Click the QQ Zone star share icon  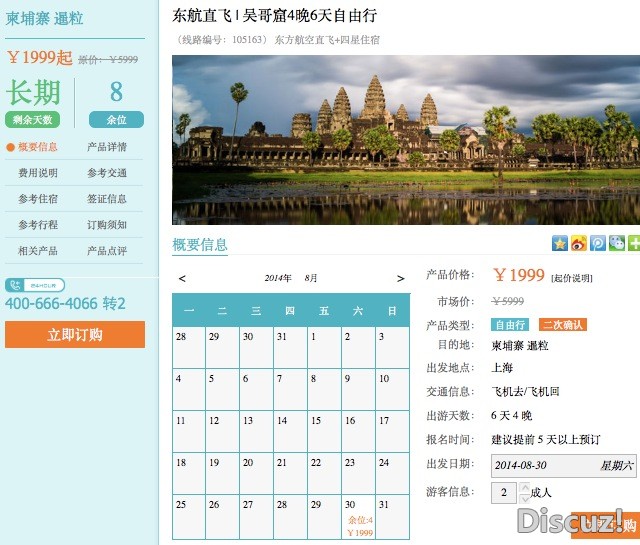(560, 243)
